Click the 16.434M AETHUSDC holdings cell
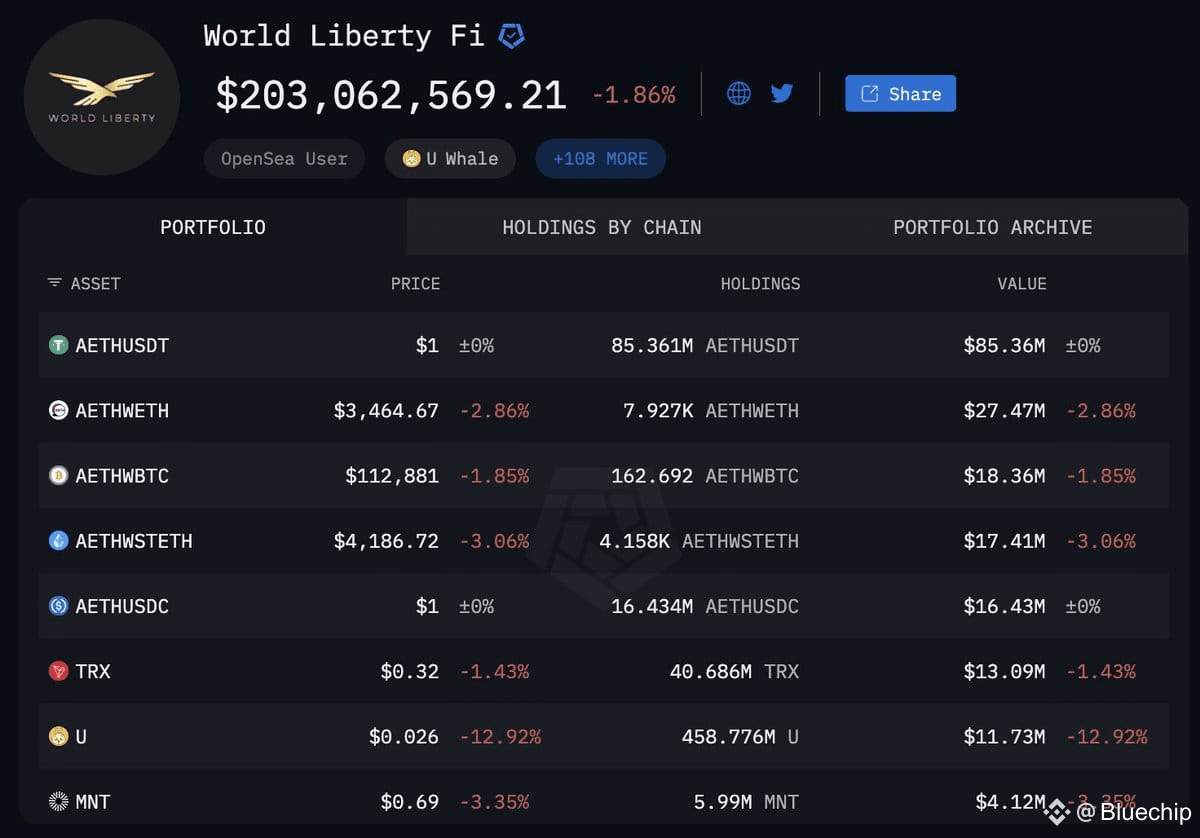Image resolution: width=1200 pixels, height=838 pixels. click(705, 606)
